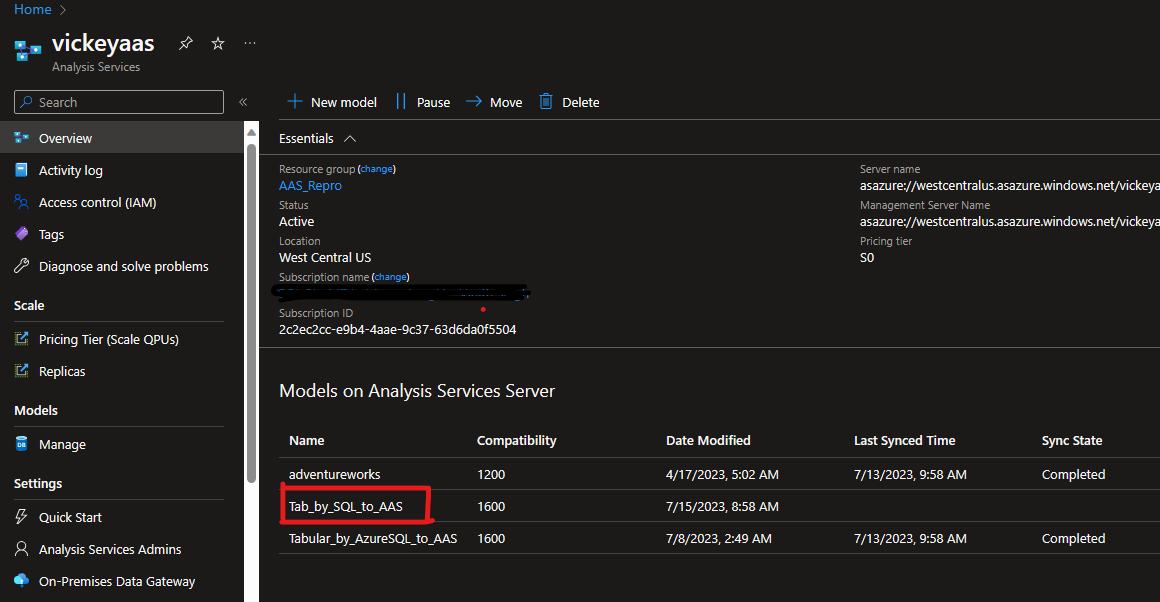Click the Compatibility column header

pyautogui.click(x=516, y=440)
